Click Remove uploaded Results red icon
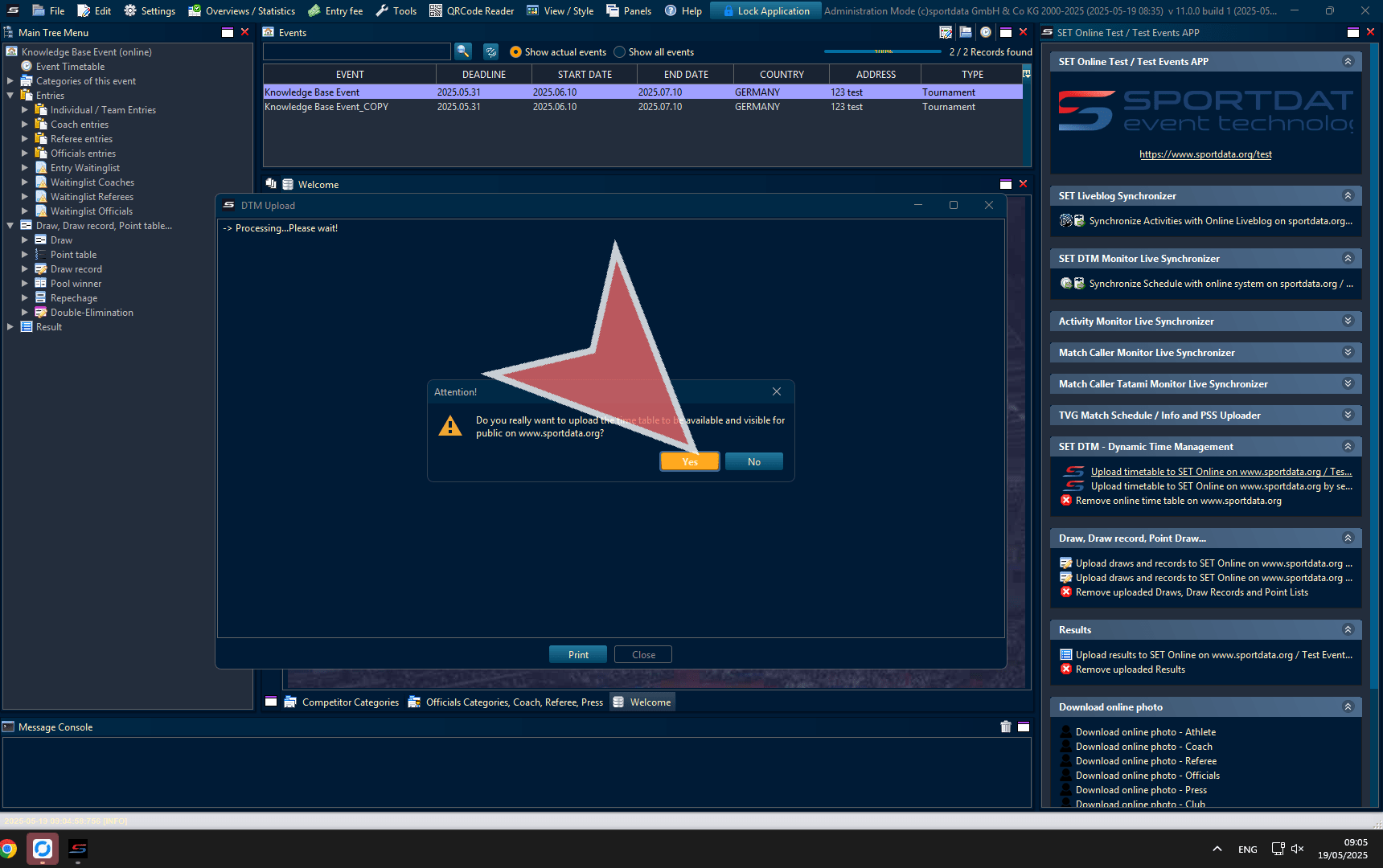The width and height of the screenshot is (1383, 868). (1066, 669)
